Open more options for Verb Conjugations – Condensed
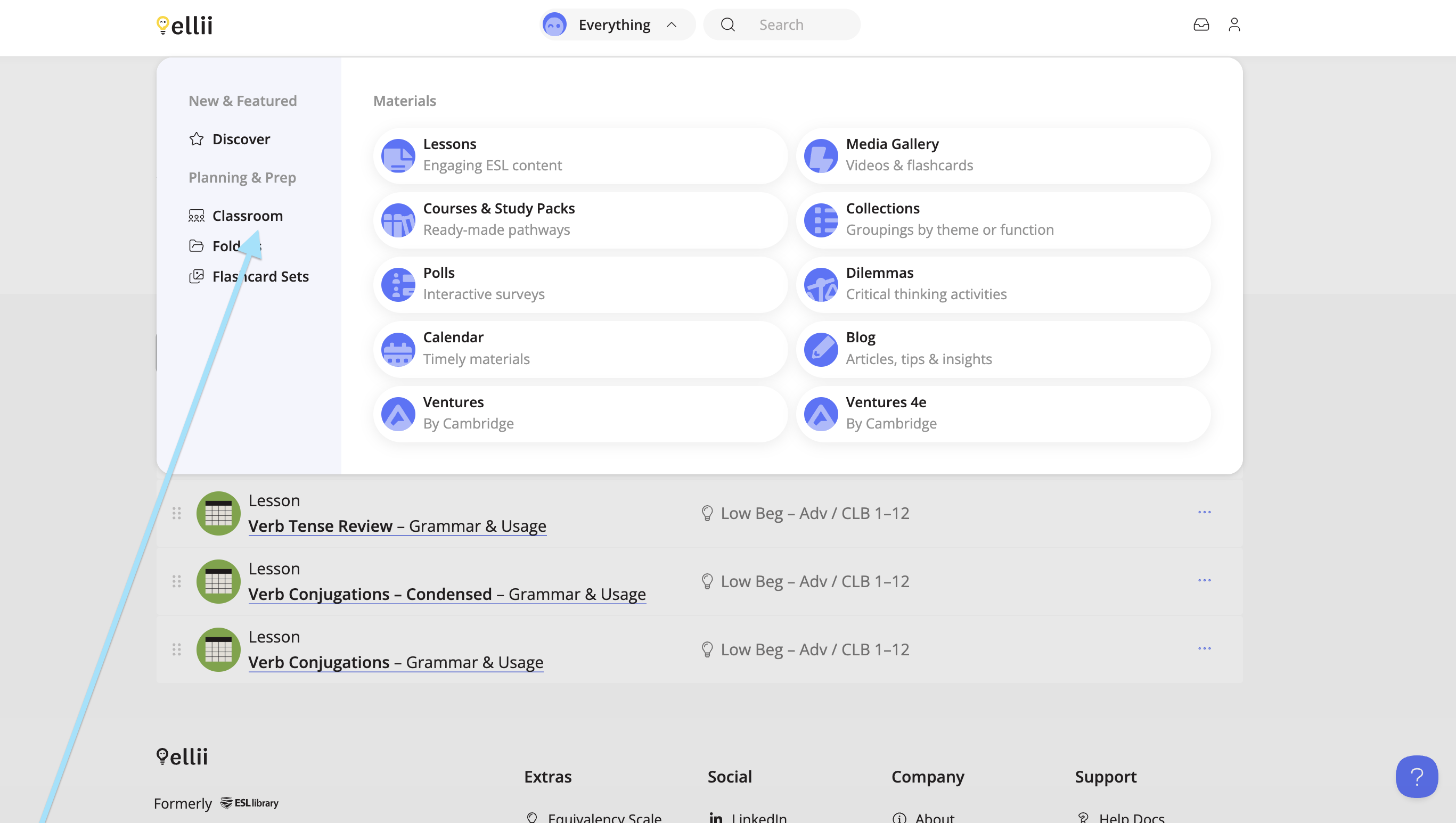 (1205, 580)
